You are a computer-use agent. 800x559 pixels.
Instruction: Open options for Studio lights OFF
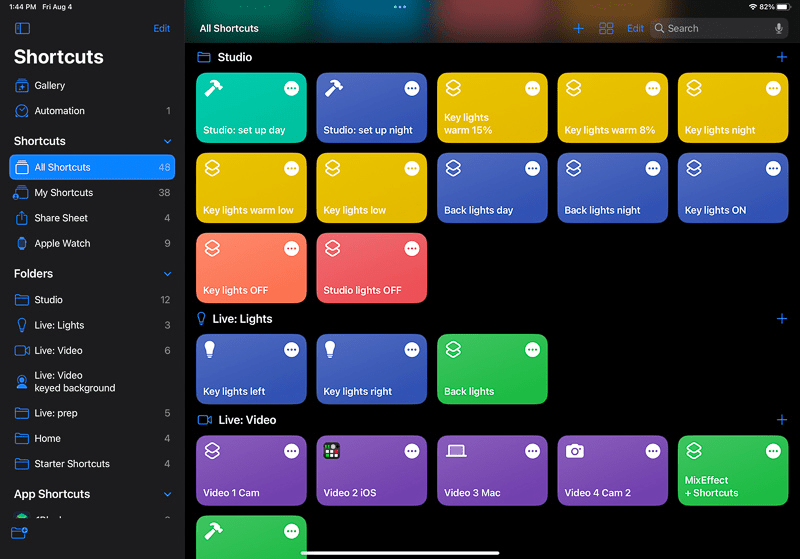click(412, 248)
